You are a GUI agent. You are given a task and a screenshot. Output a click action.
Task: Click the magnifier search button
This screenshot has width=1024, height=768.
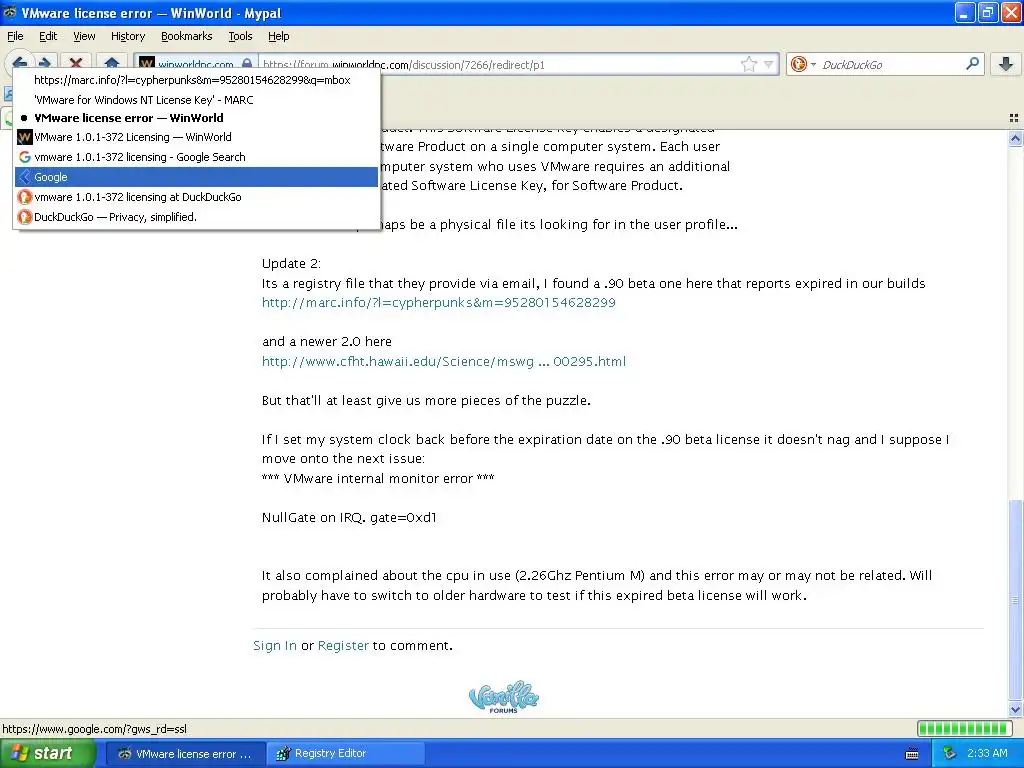pos(972,63)
